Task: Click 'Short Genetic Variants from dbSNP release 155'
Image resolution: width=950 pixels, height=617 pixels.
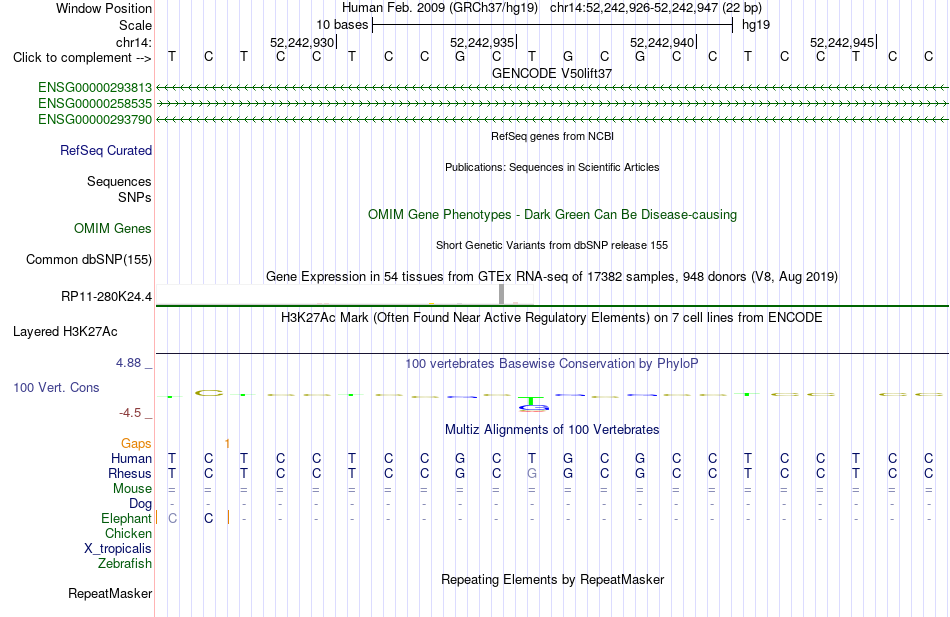Action: (552, 245)
